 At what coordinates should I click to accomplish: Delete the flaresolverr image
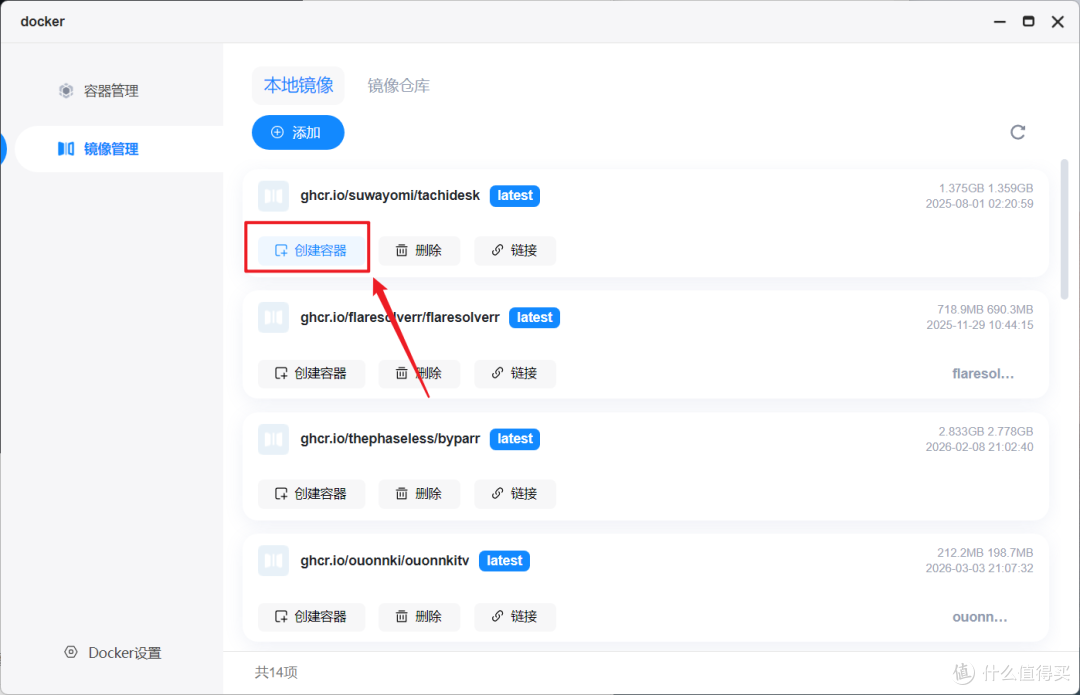tap(419, 373)
